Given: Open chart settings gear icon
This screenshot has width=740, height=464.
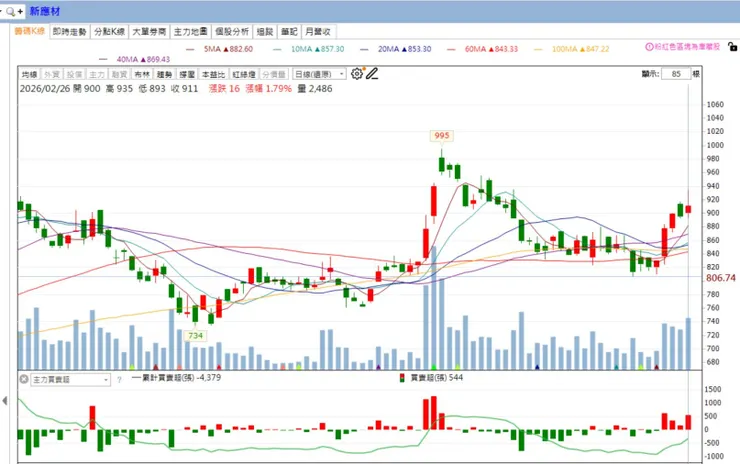Looking at the screenshot, I should click(357, 74).
